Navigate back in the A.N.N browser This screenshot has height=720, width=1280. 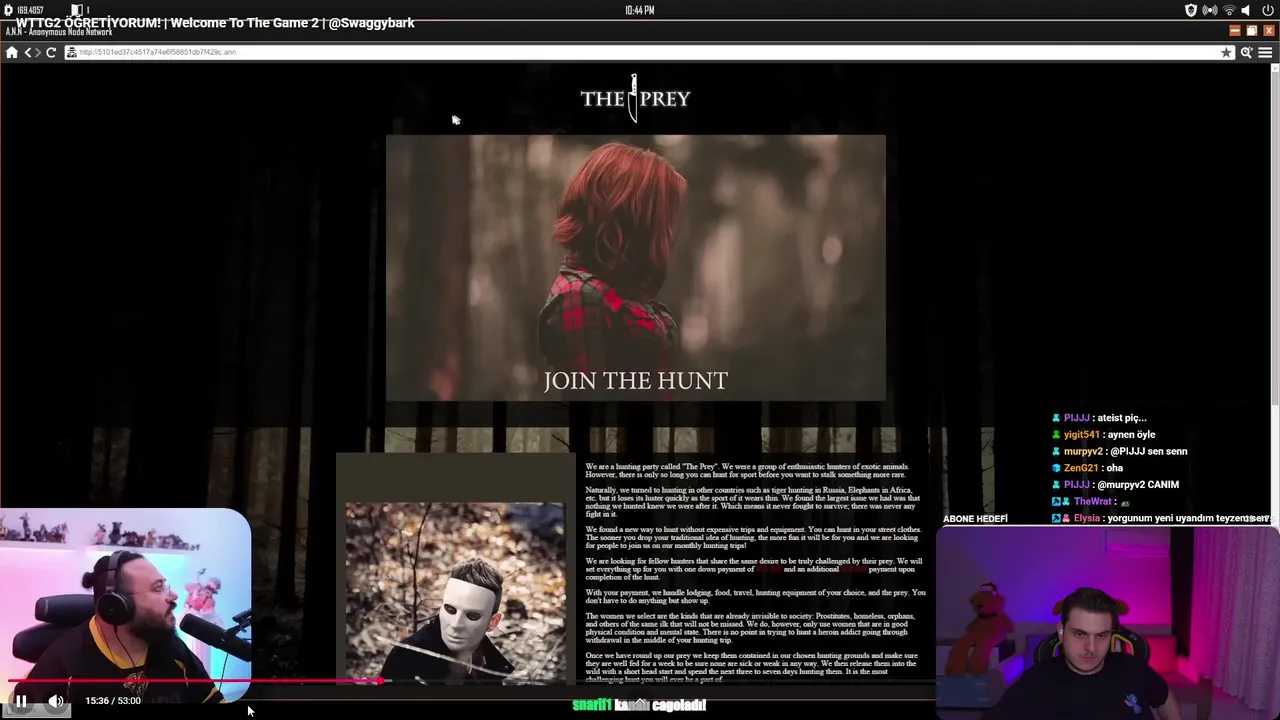tap(28, 52)
